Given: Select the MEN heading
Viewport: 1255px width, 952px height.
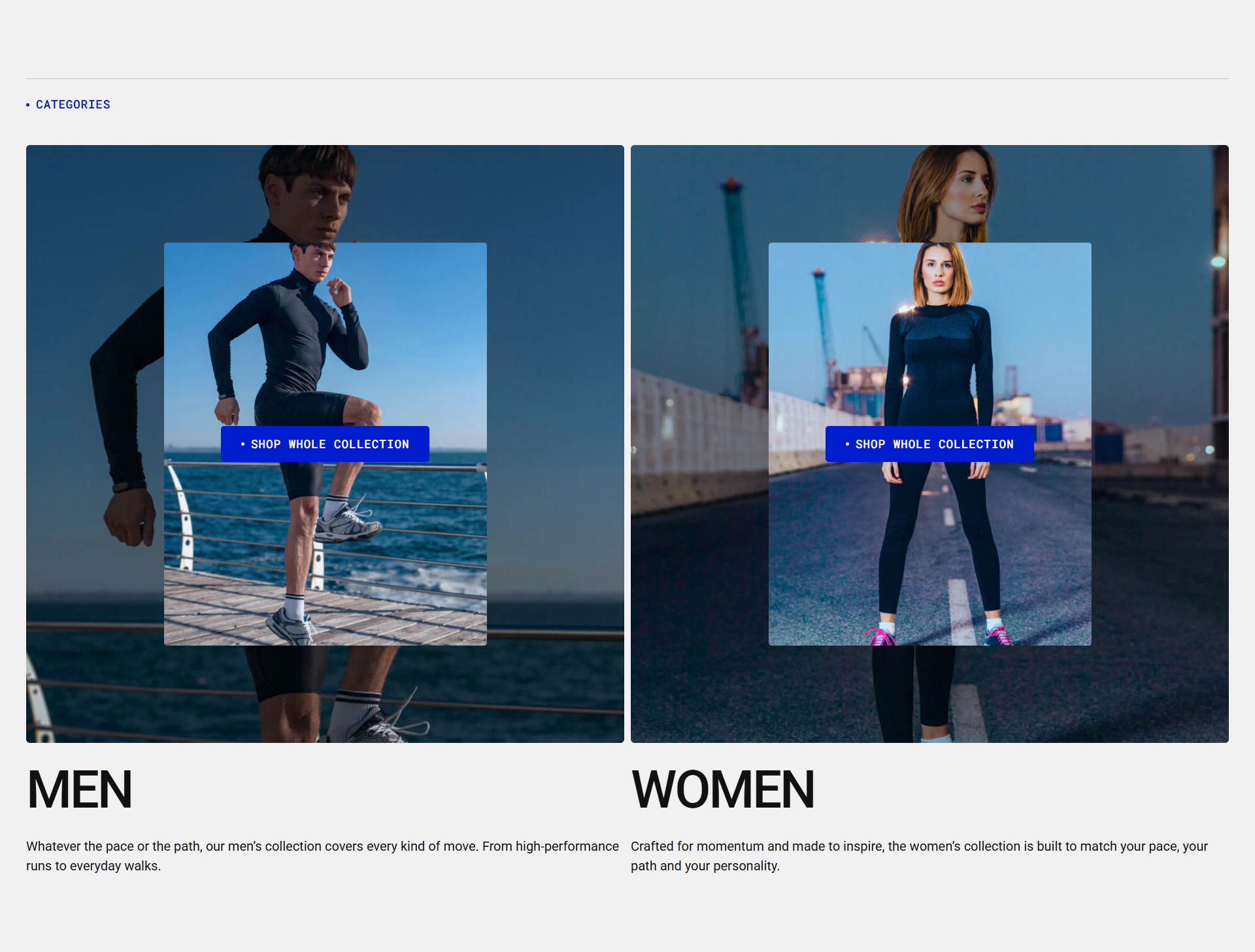Looking at the screenshot, I should (80, 789).
